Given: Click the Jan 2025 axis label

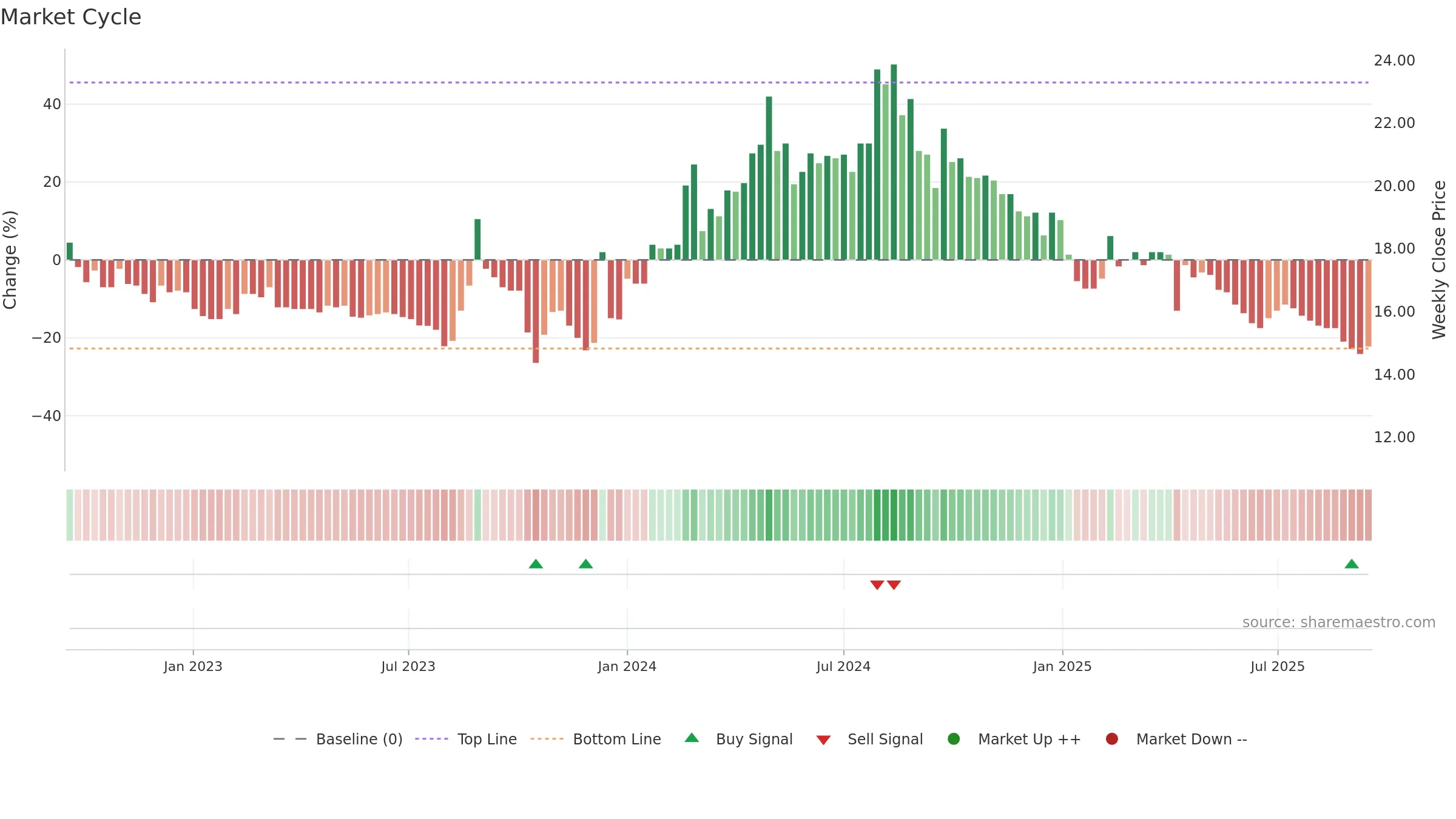Looking at the screenshot, I should (1062, 667).
